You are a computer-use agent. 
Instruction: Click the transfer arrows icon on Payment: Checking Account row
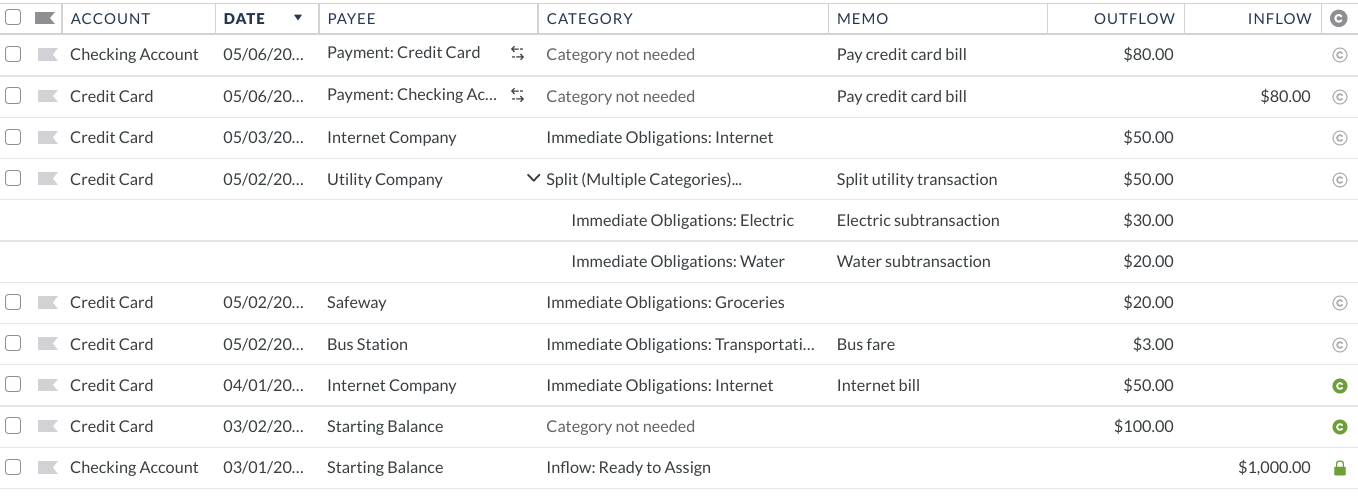[x=517, y=95]
